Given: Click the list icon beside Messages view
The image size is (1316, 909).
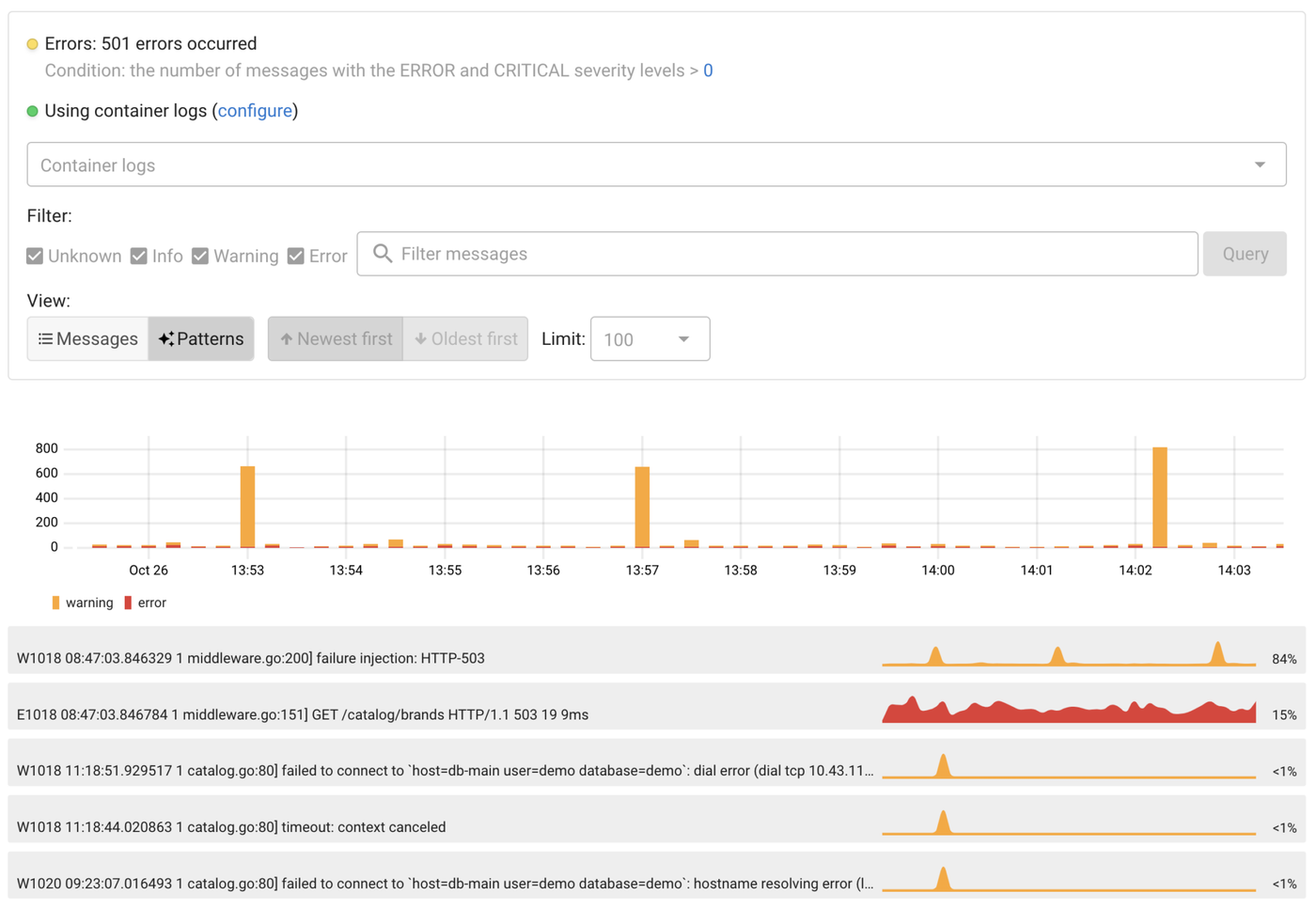Looking at the screenshot, I should point(45,338).
